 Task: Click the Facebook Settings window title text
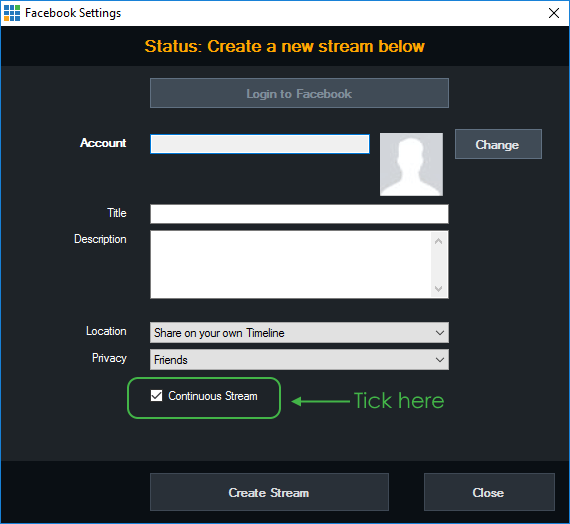[73, 13]
